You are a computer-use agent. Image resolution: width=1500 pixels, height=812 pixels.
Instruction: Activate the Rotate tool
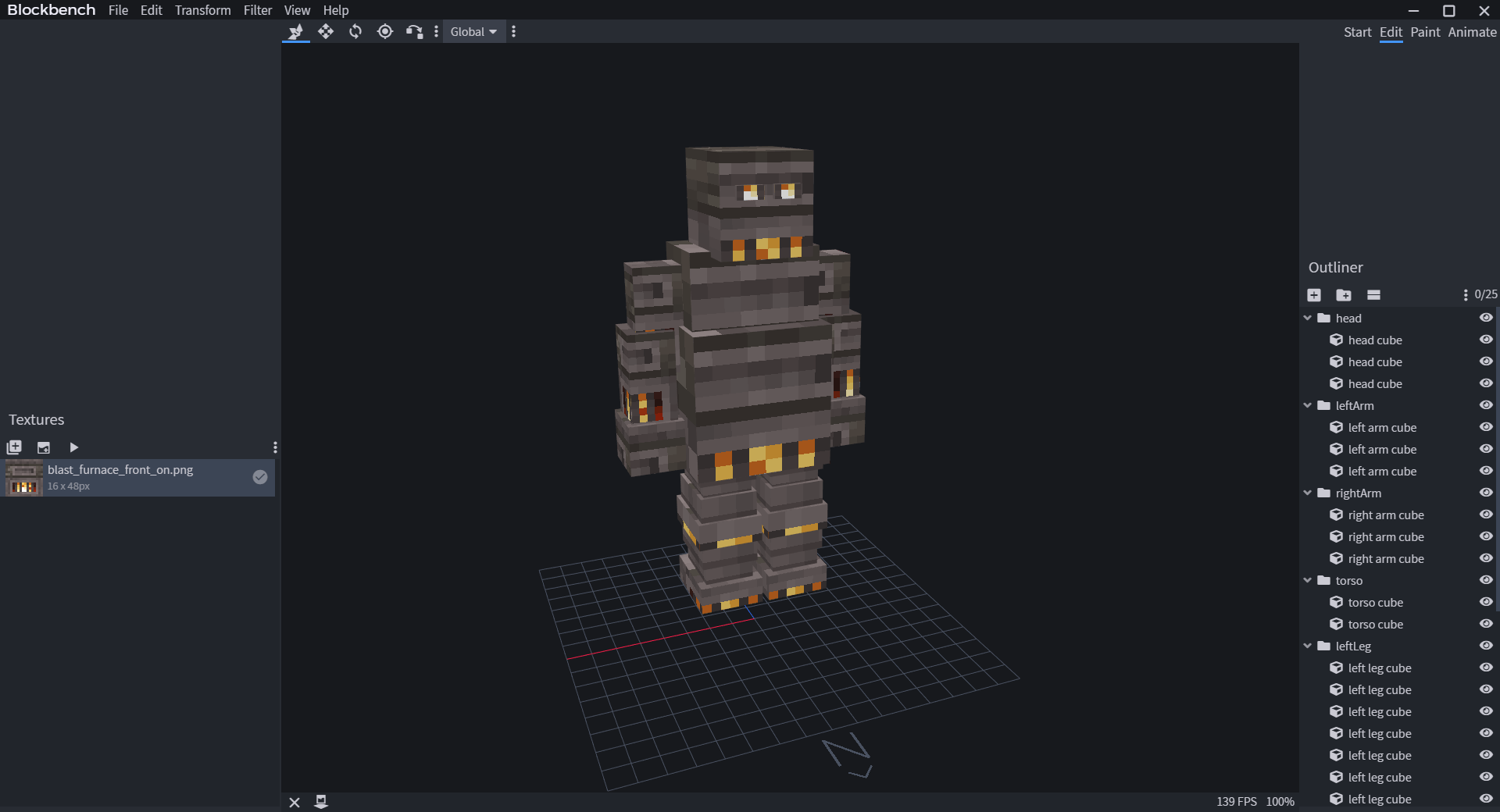coord(355,31)
